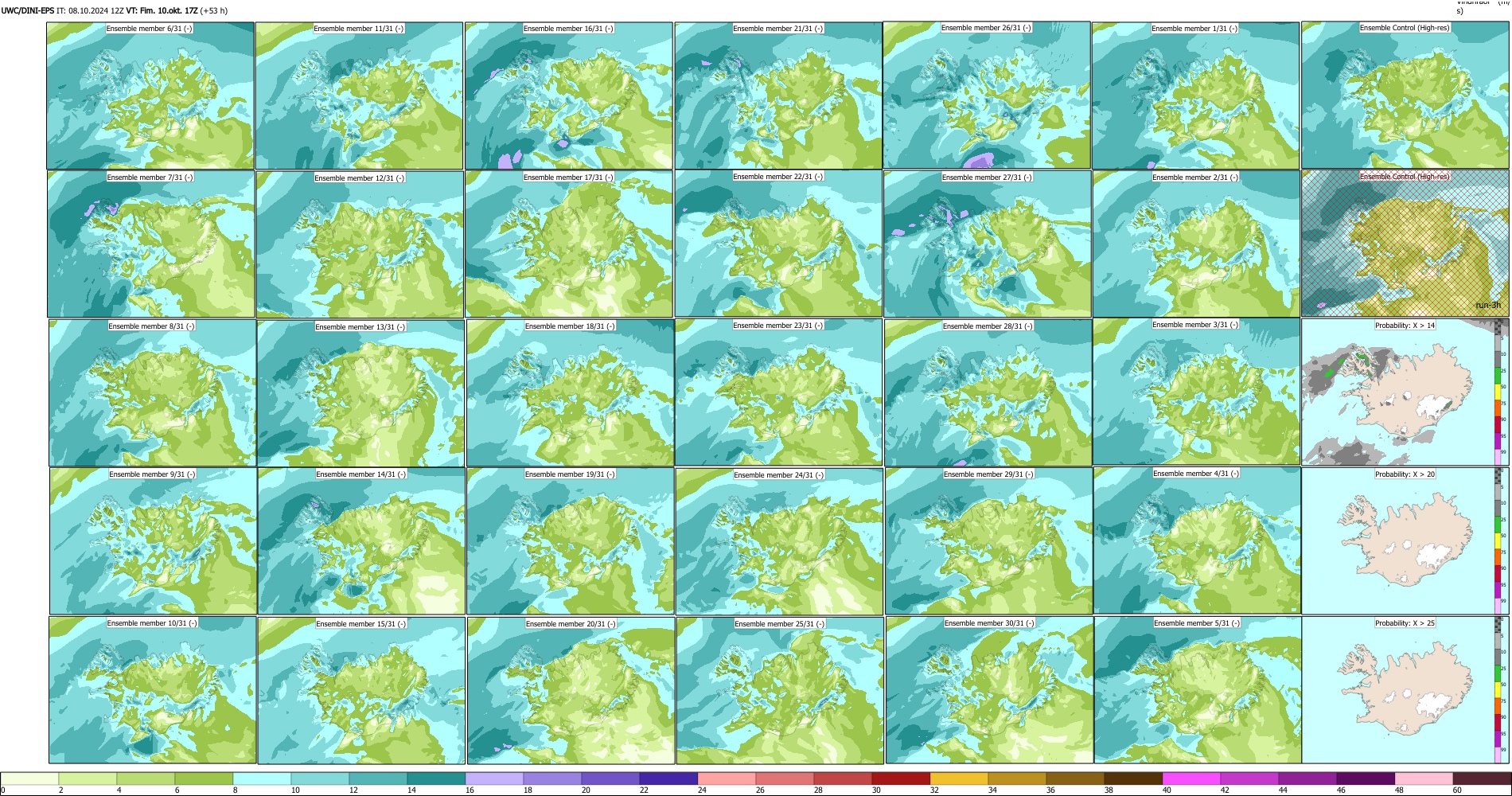The image size is (1512, 796).
Task: Open the Ensemble member 13/31 map panel
Action: point(360,394)
